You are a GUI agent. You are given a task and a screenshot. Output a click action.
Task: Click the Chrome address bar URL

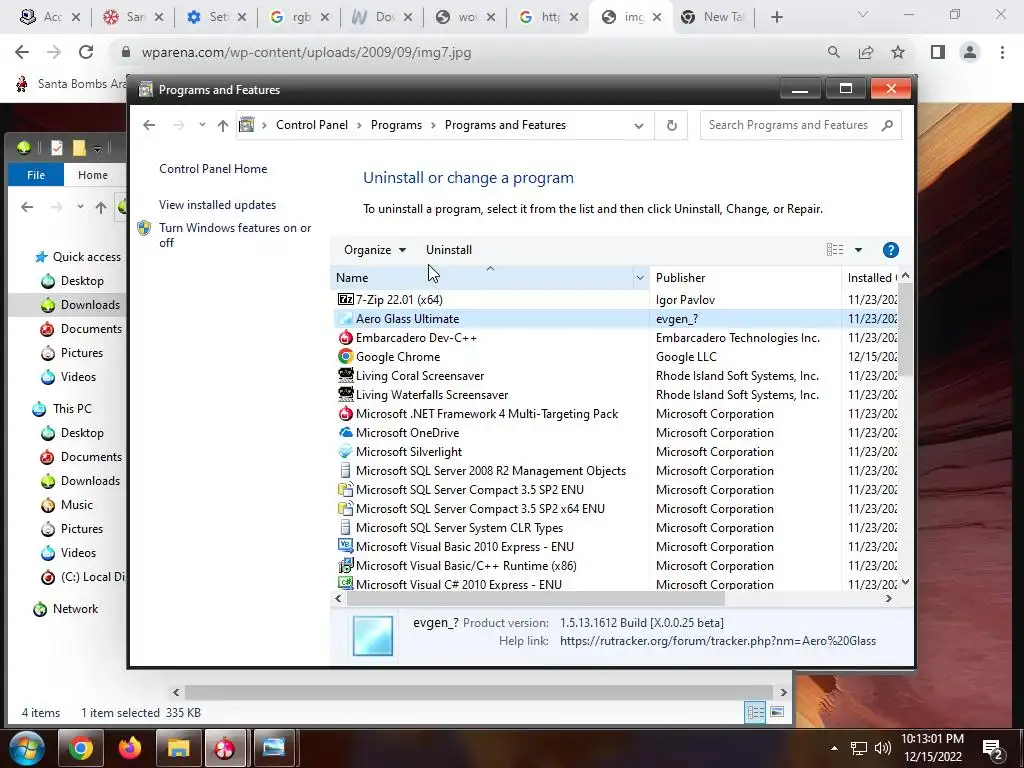tap(306, 52)
